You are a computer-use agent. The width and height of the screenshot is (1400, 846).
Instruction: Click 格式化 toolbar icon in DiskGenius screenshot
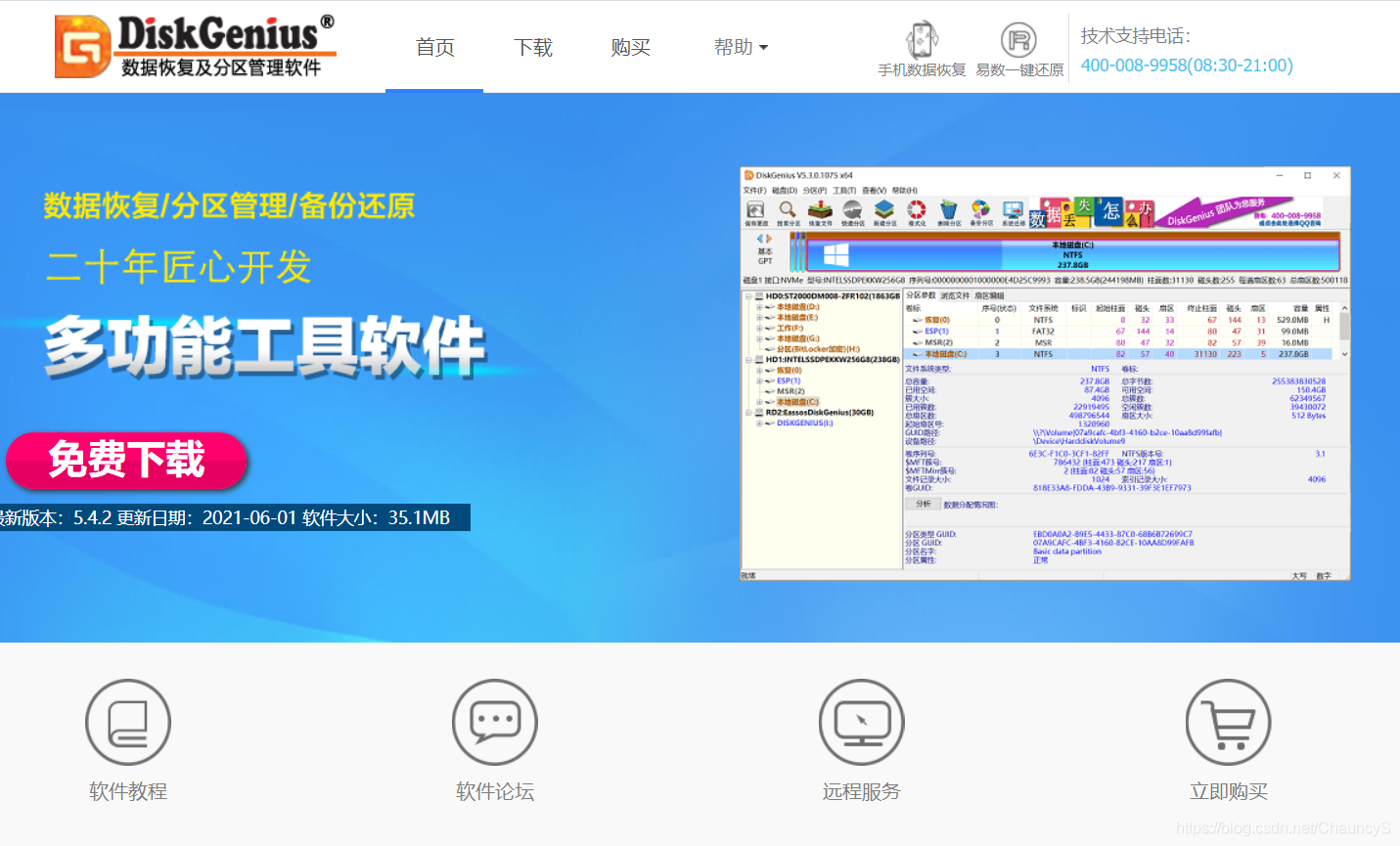(x=917, y=213)
